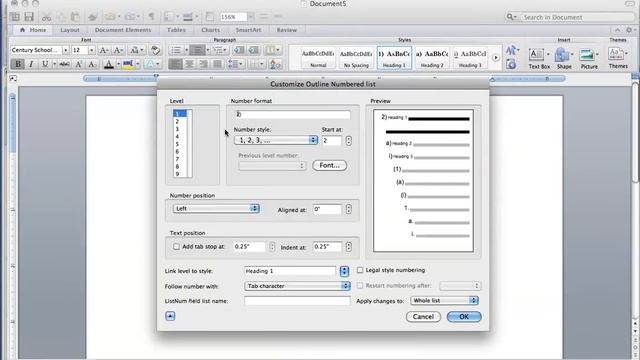Toggle Underline formatting in ribbon
Image resolution: width=640 pixels, height=360 pixels.
click(45, 64)
